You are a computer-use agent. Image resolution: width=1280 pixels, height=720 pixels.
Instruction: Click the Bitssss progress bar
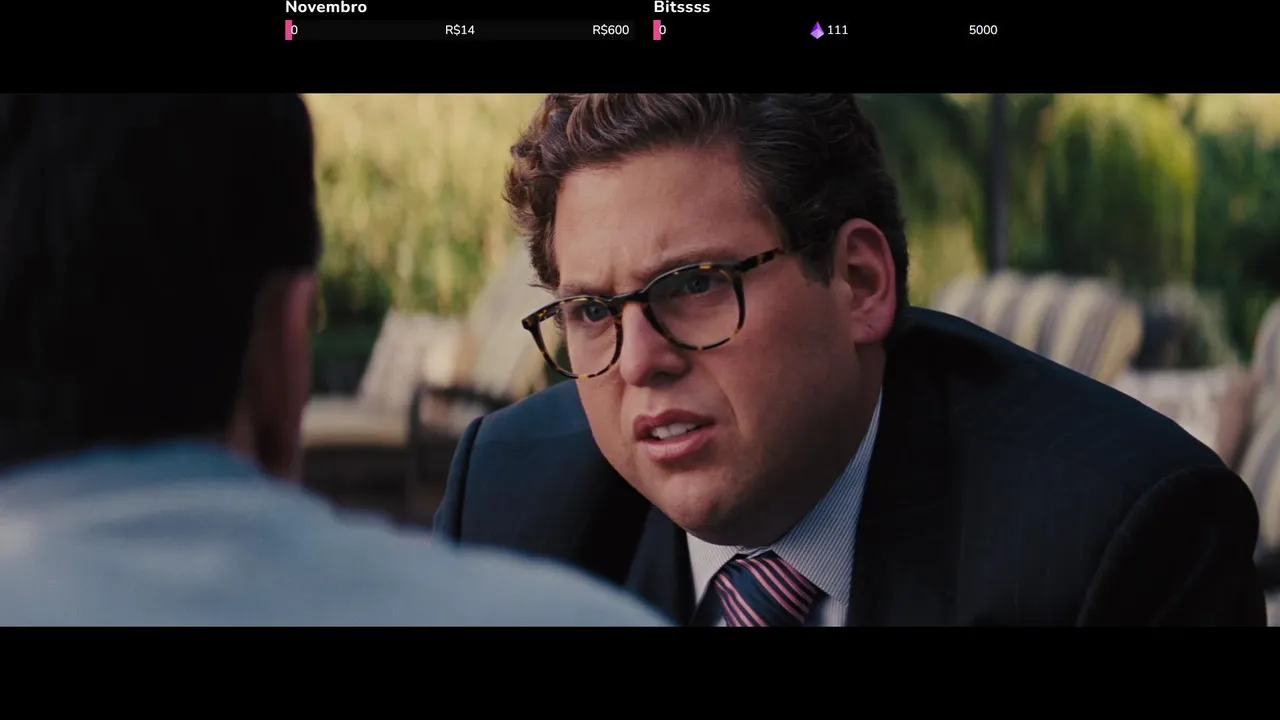click(x=828, y=30)
